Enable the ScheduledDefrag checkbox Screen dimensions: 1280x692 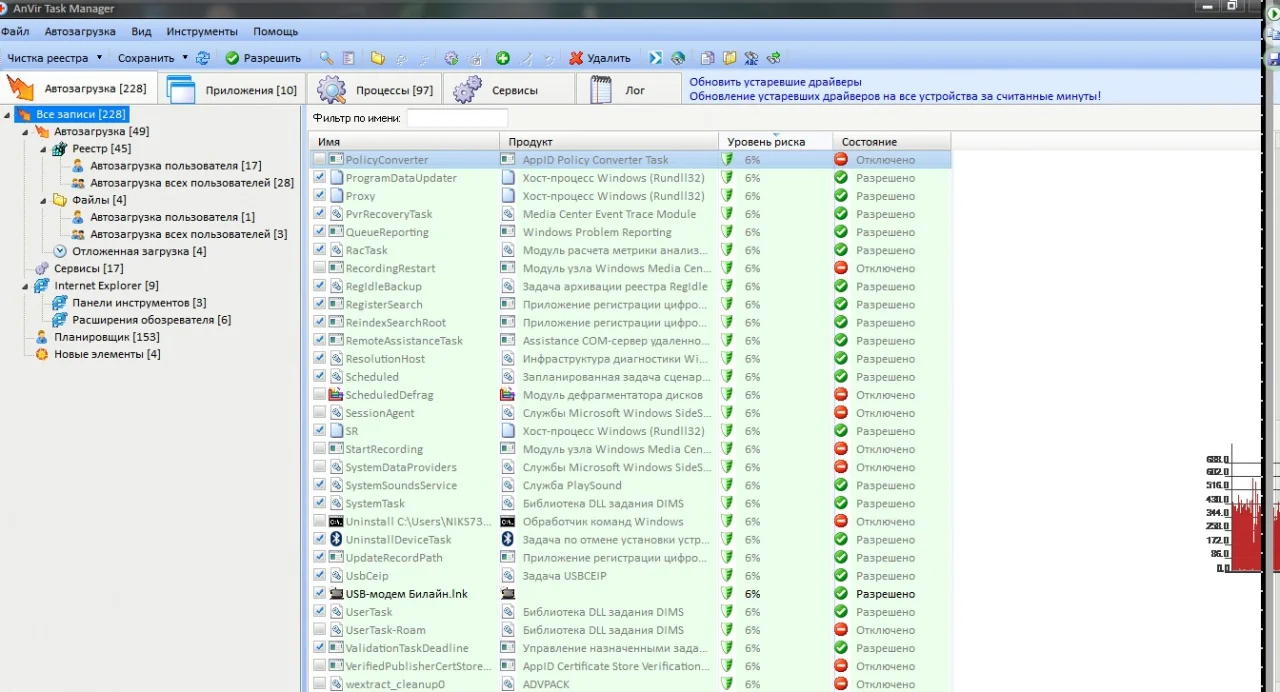320,395
